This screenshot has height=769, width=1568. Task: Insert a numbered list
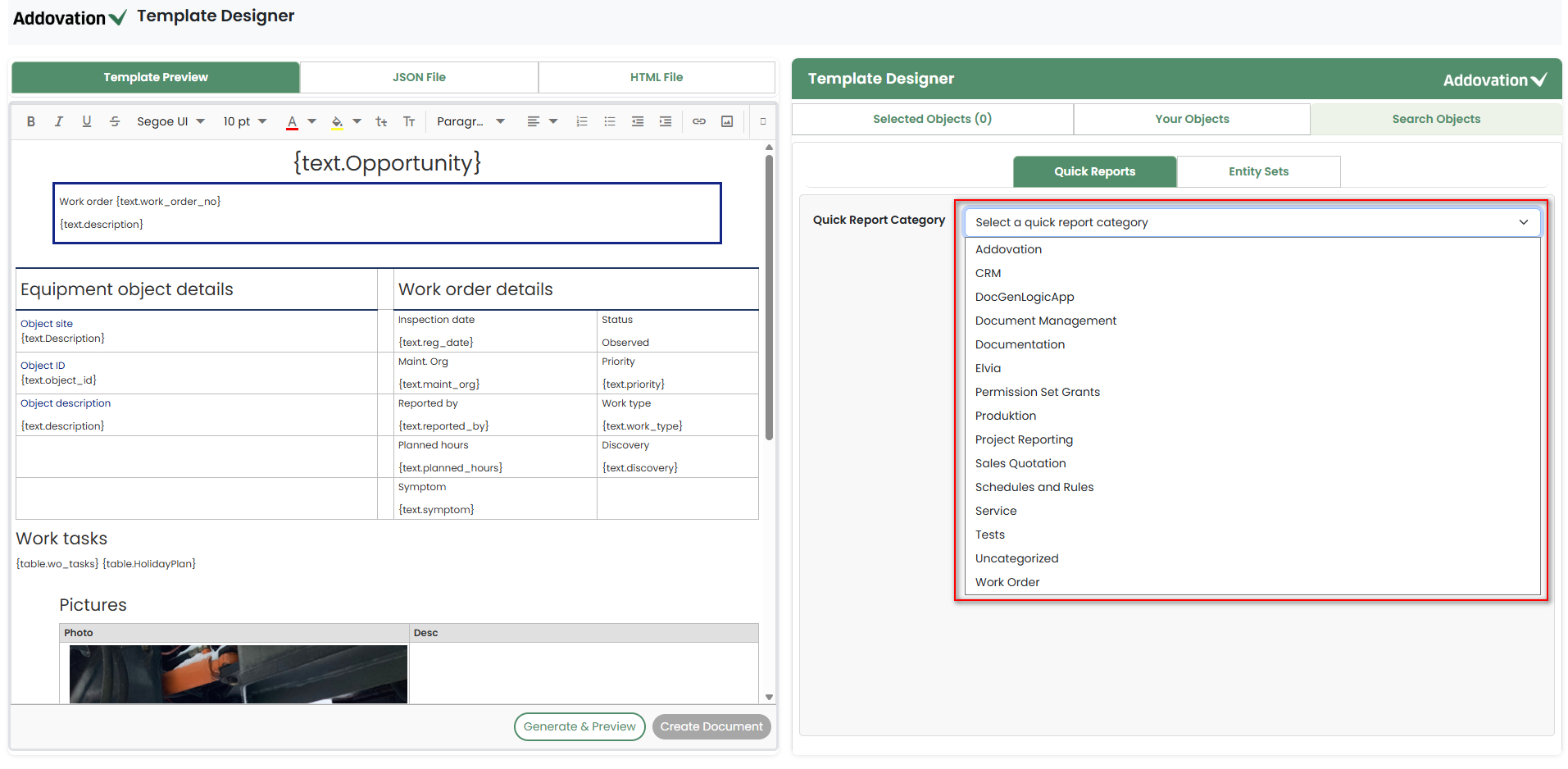(582, 121)
